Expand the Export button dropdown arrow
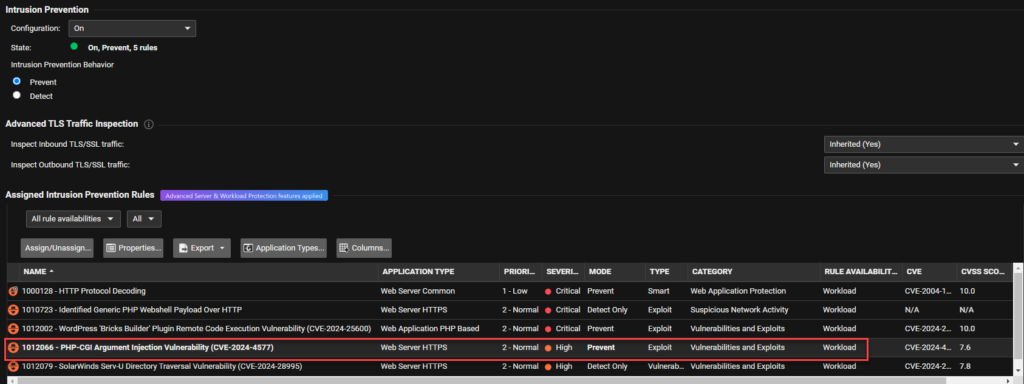Screen dimensions: 1024x384 tap(223, 248)
